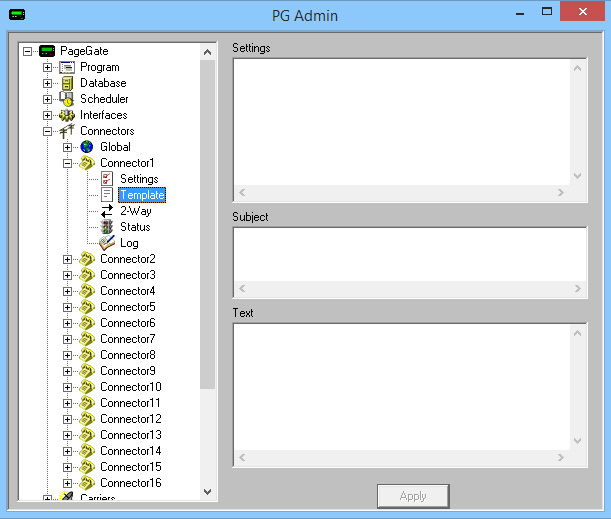
Task: Click the Connector8 telephone icon
Action: coord(87,355)
